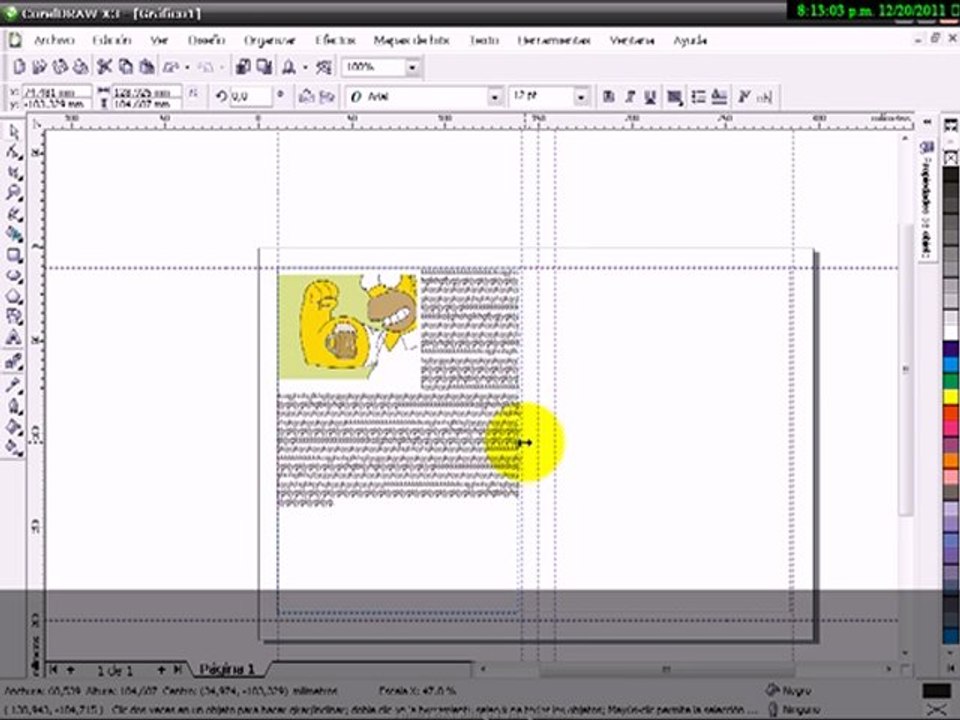The image size is (960, 720).
Task: Select the Crop tool
Action: [13, 173]
